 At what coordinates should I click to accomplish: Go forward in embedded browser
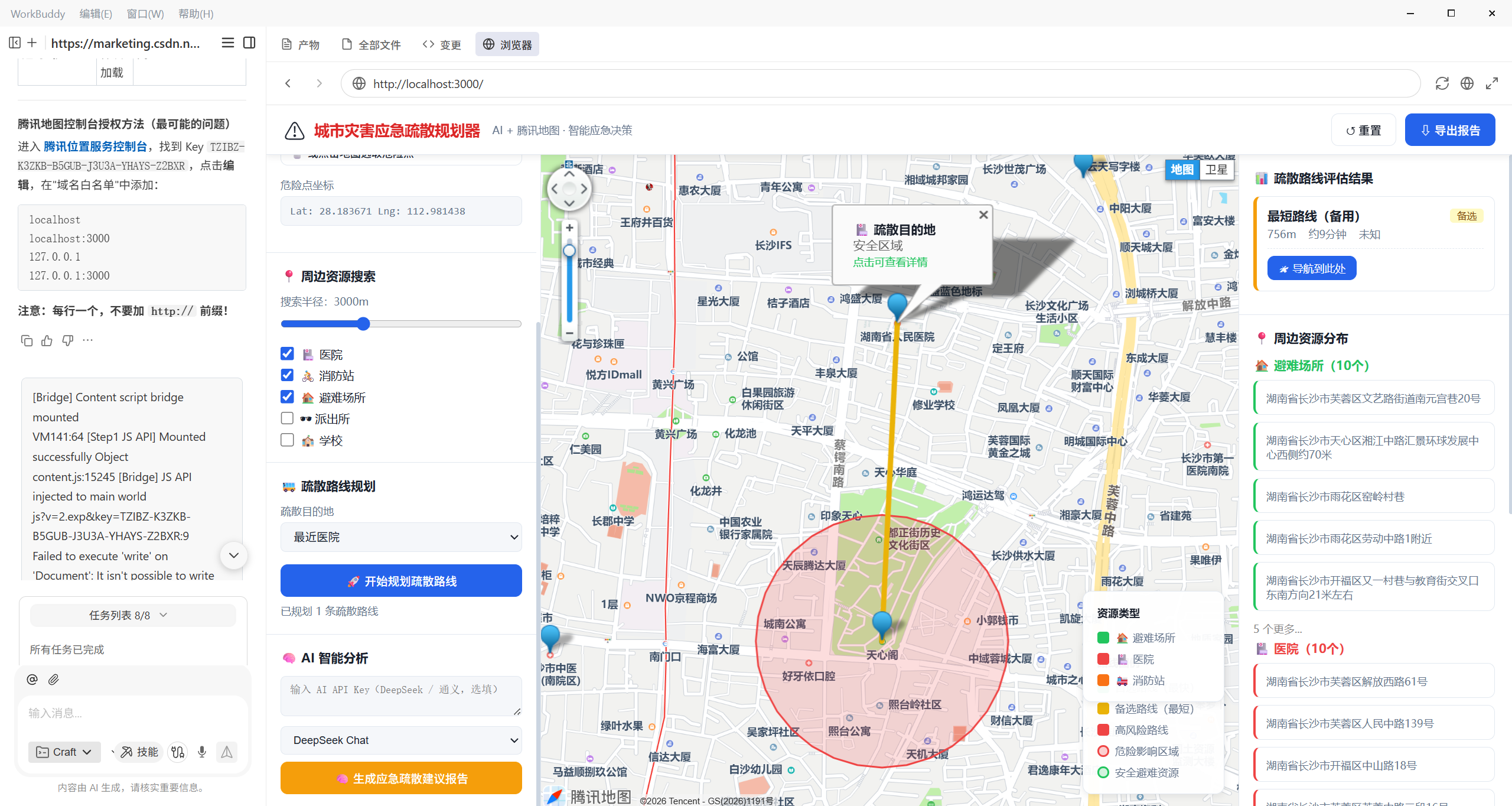(319, 83)
